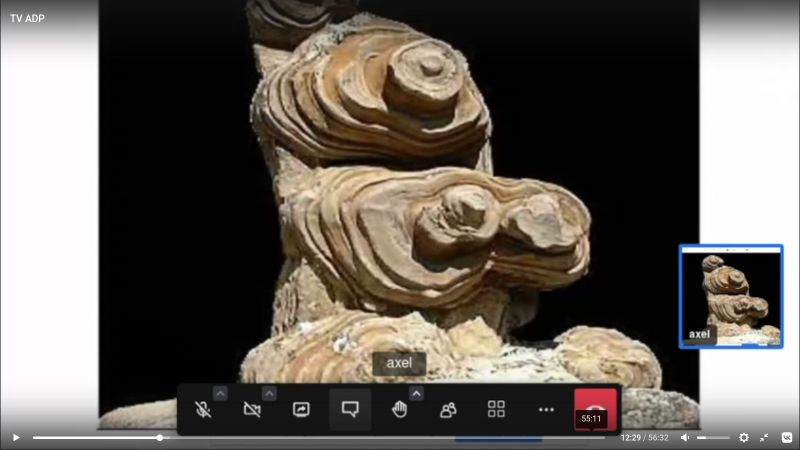Adjust the volume slider
The width and height of the screenshot is (800, 450).
[x=713, y=438]
